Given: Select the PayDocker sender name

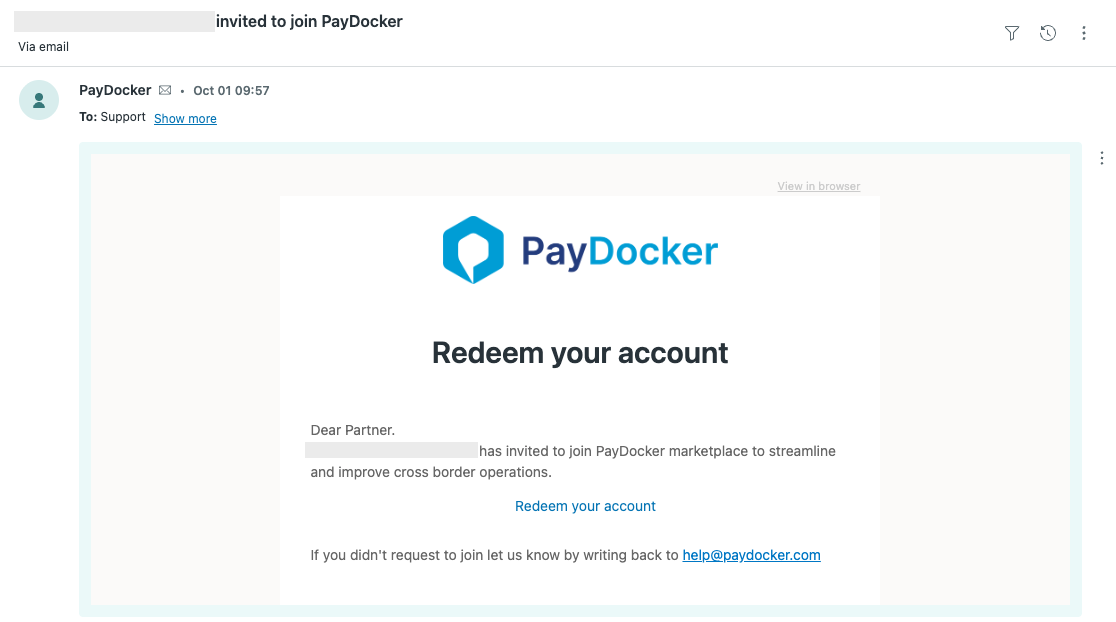Looking at the screenshot, I should 115,91.
